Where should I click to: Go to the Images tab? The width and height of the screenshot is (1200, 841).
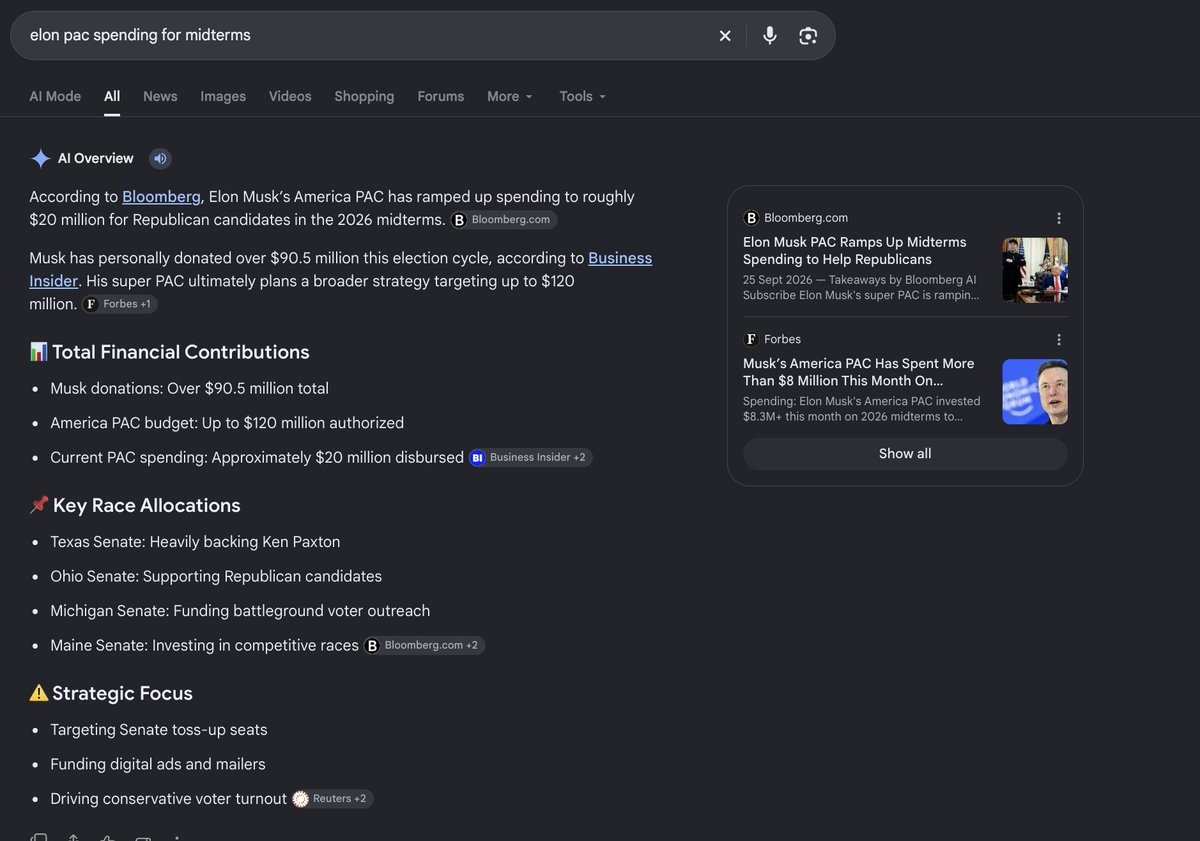pos(223,96)
